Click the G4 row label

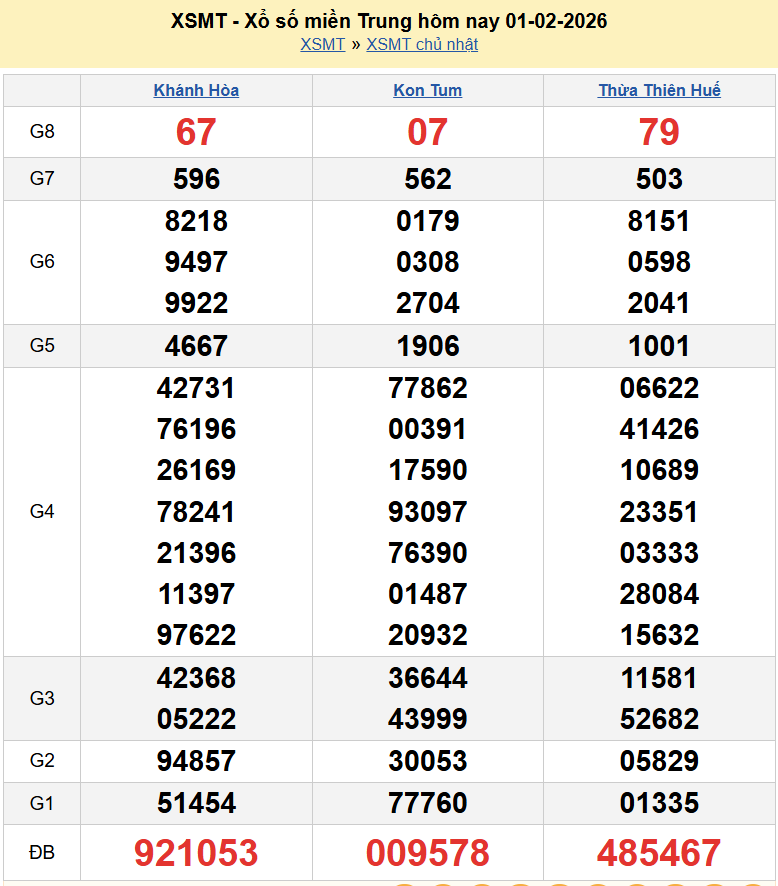tap(42, 511)
